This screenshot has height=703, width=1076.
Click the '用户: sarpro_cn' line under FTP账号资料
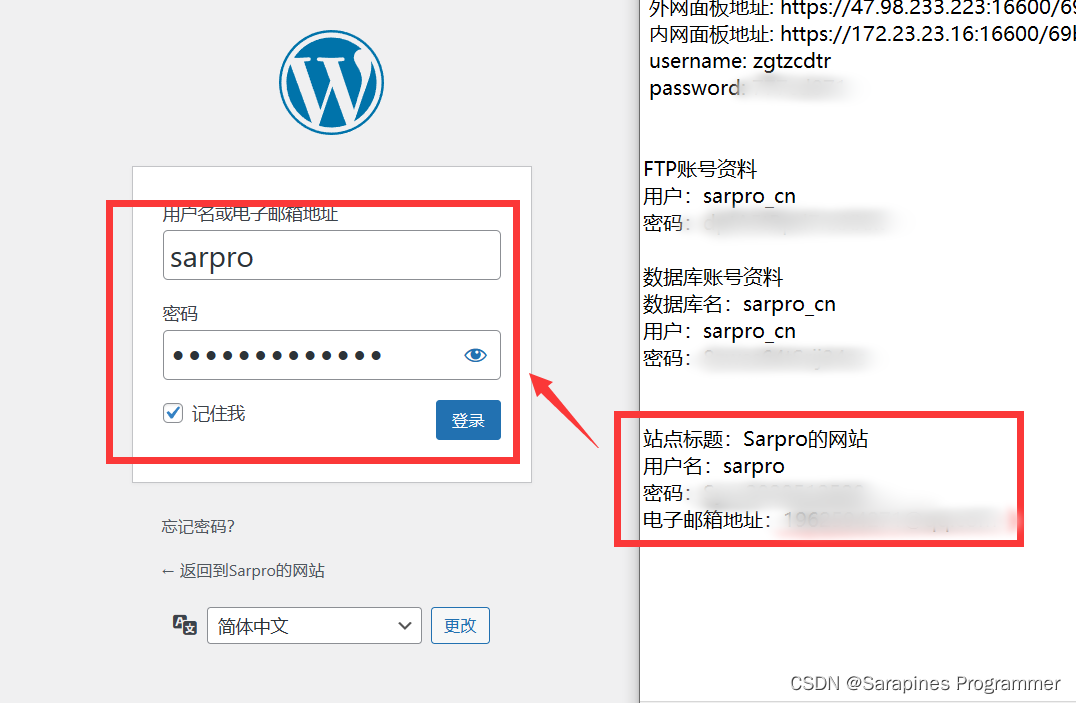[719, 196]
